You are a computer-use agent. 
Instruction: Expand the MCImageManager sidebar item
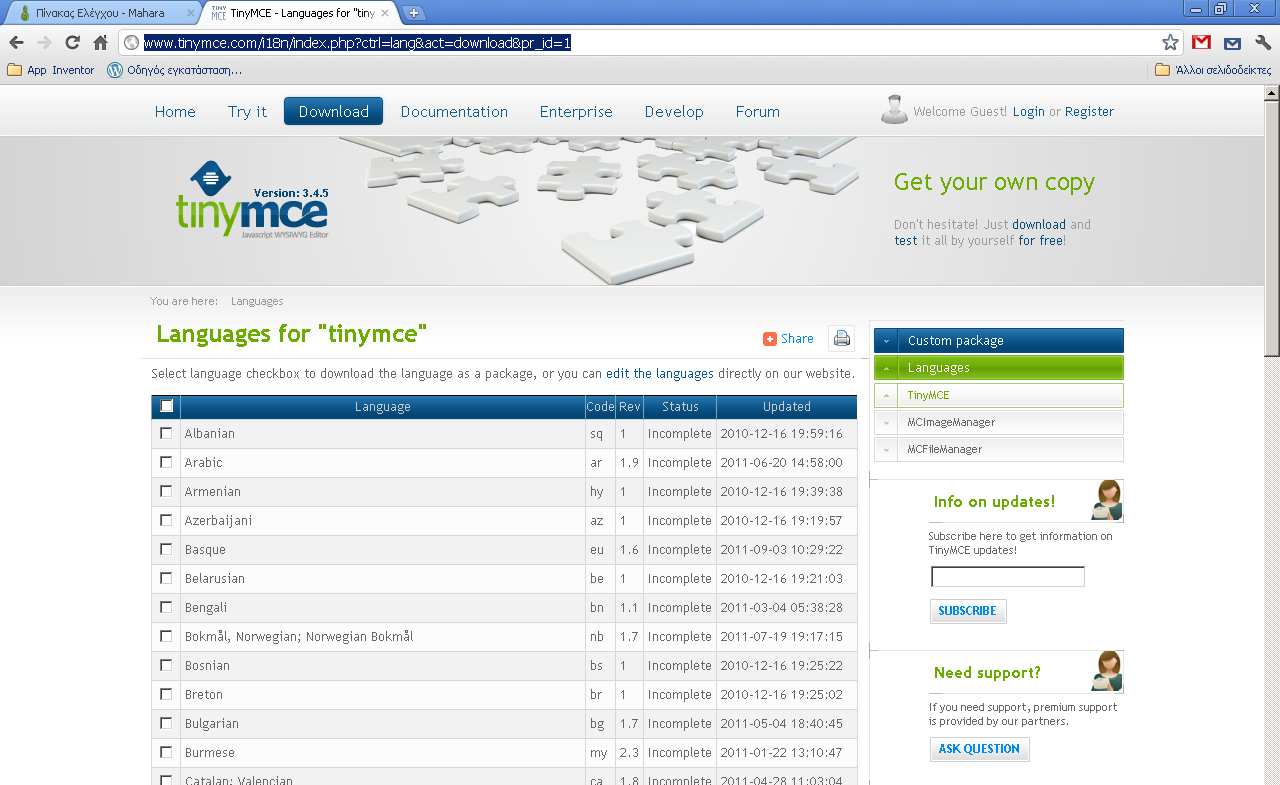pyautogui.click(x=998, y=422)
